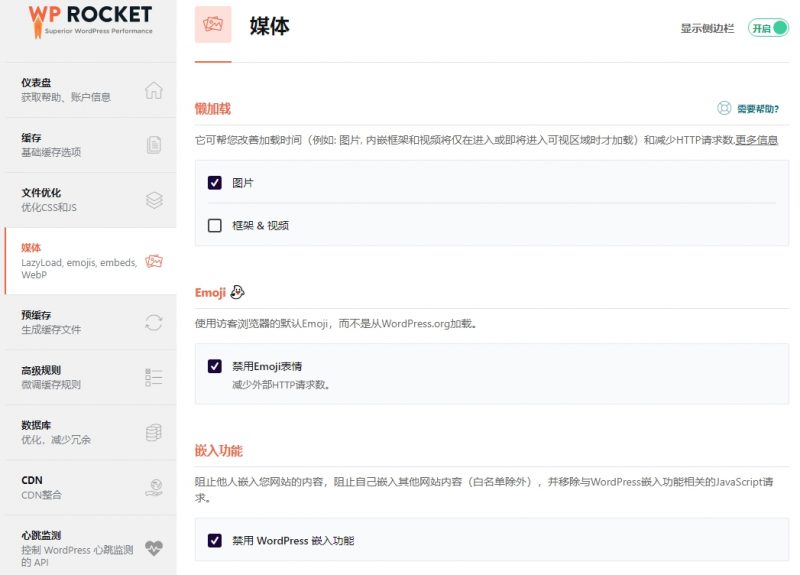Image resolution: width=800 pixels, height=575 pixels.
Task: Uncheck 禁用 WordPress 嵌入功能 checkbox
Action: click(215, 540)
